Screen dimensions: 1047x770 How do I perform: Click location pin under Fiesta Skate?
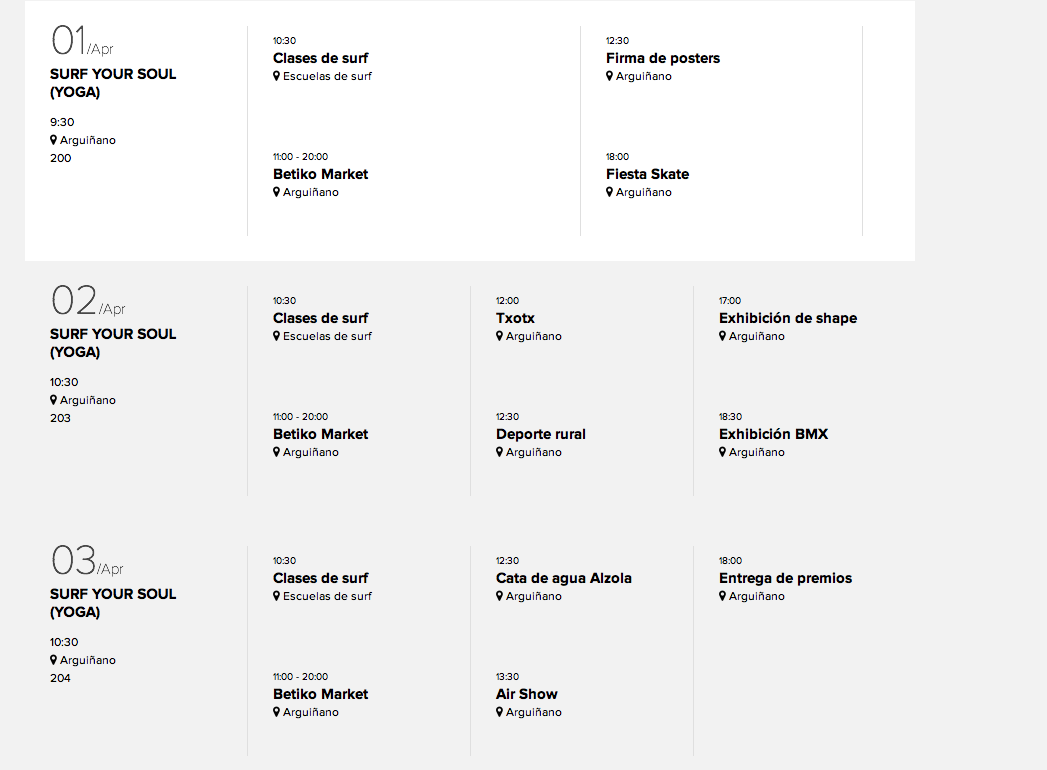[609, 192]
